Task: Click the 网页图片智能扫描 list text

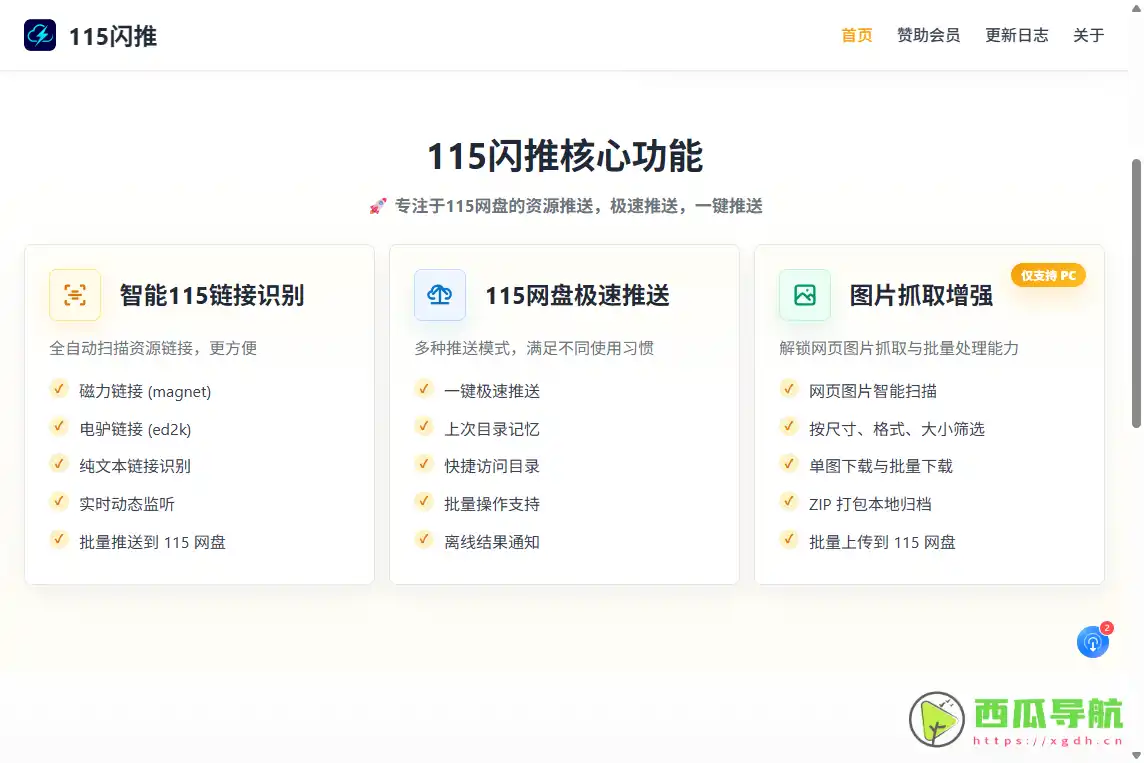Action: 873,391
